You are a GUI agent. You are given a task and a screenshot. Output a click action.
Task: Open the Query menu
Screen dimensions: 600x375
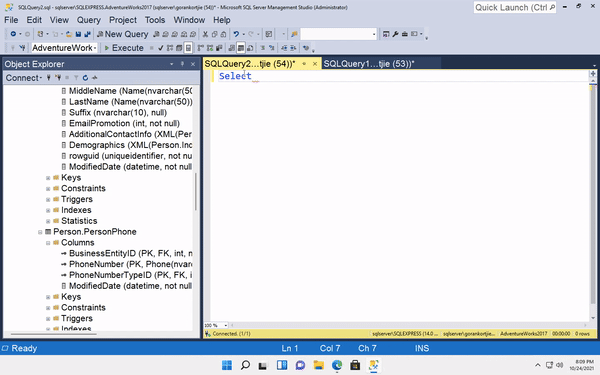click(88, 20)
